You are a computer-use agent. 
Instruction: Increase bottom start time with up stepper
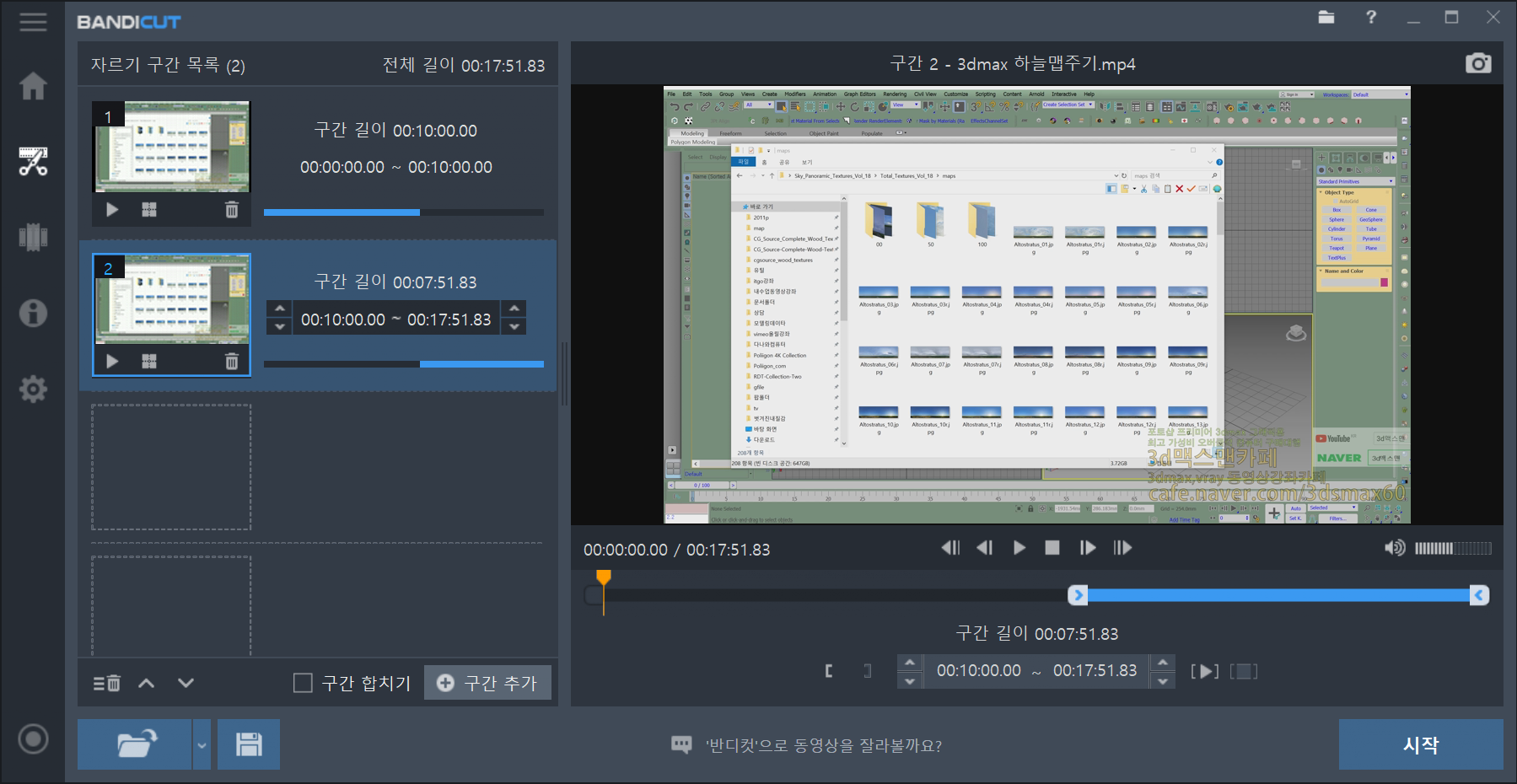click(909, 663)
